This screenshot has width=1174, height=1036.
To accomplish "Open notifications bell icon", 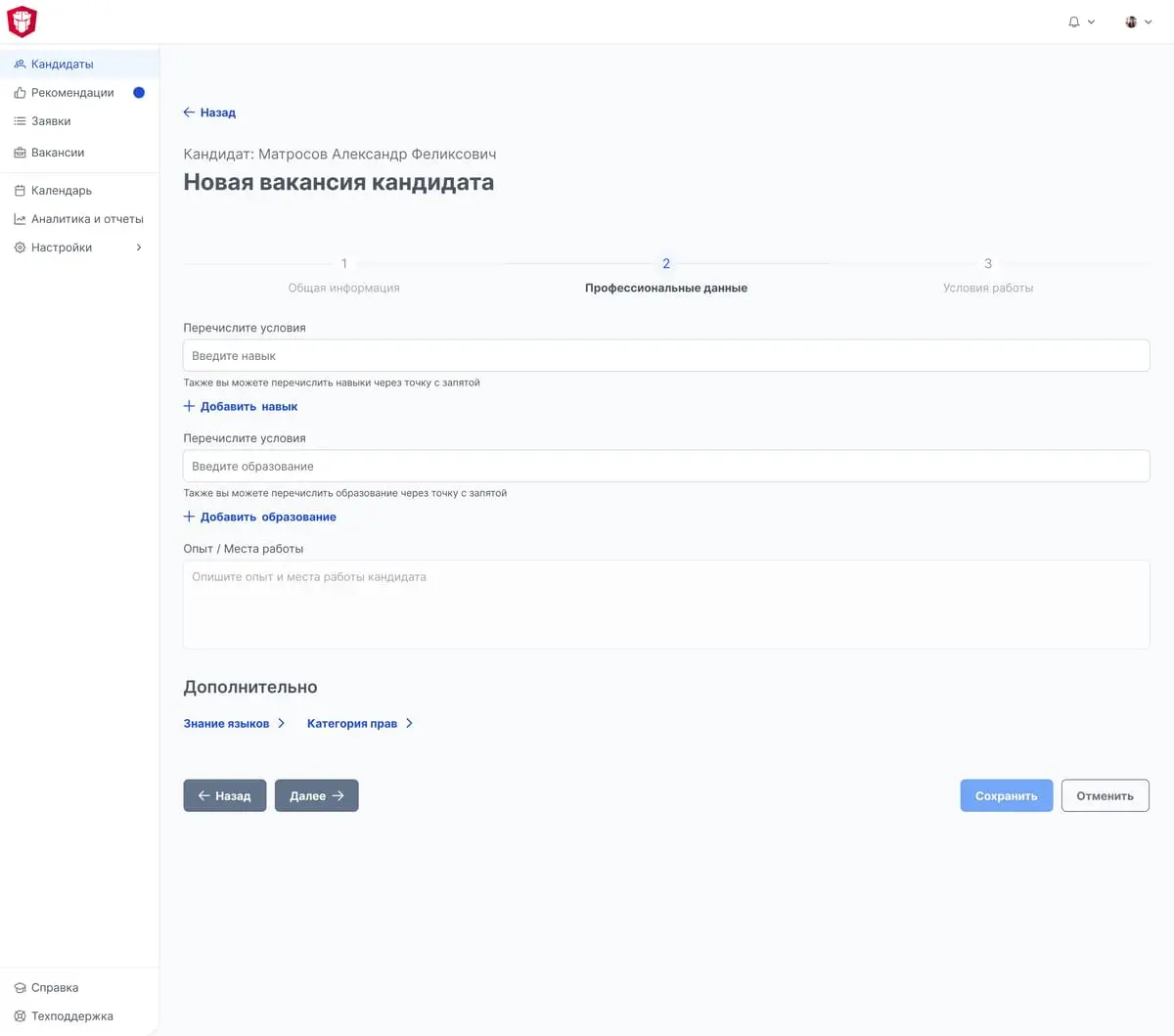I will [x=1074, y=22].
